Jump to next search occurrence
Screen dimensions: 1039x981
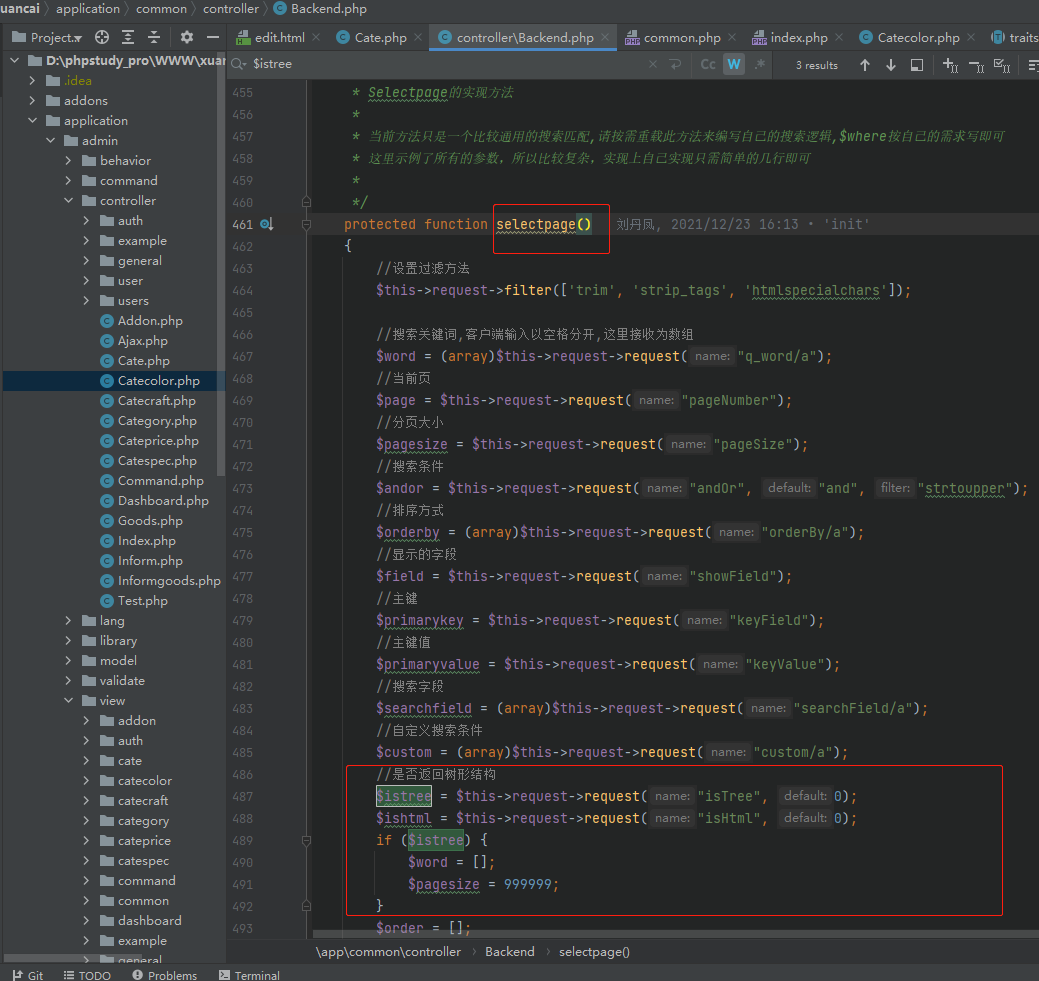(x=891, y=65)
